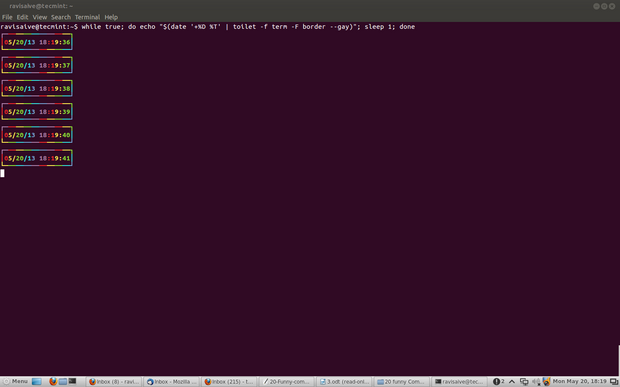Viewport: 620px width, 387px height.
Task: Click the rainbow timestamp box reading 18:19:41
Action: coord(37,158)
